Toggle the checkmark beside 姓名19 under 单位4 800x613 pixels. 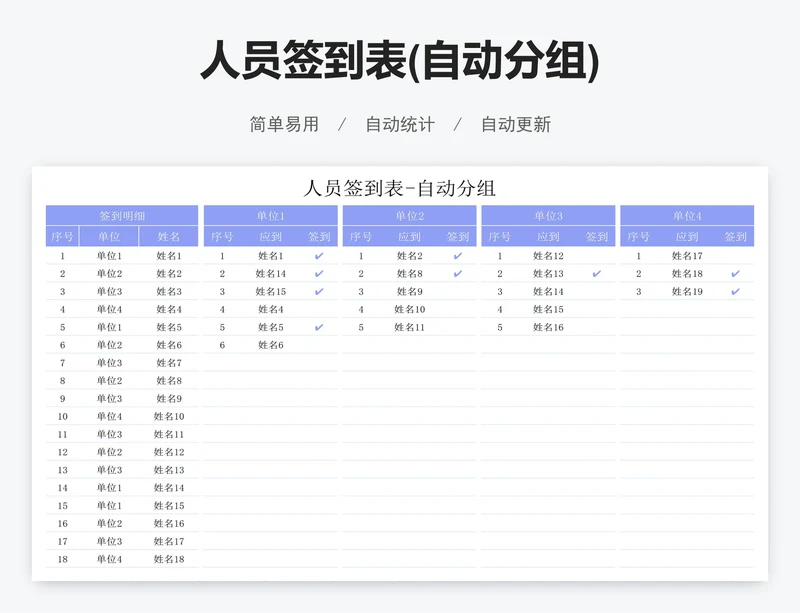tap(735, 291)
